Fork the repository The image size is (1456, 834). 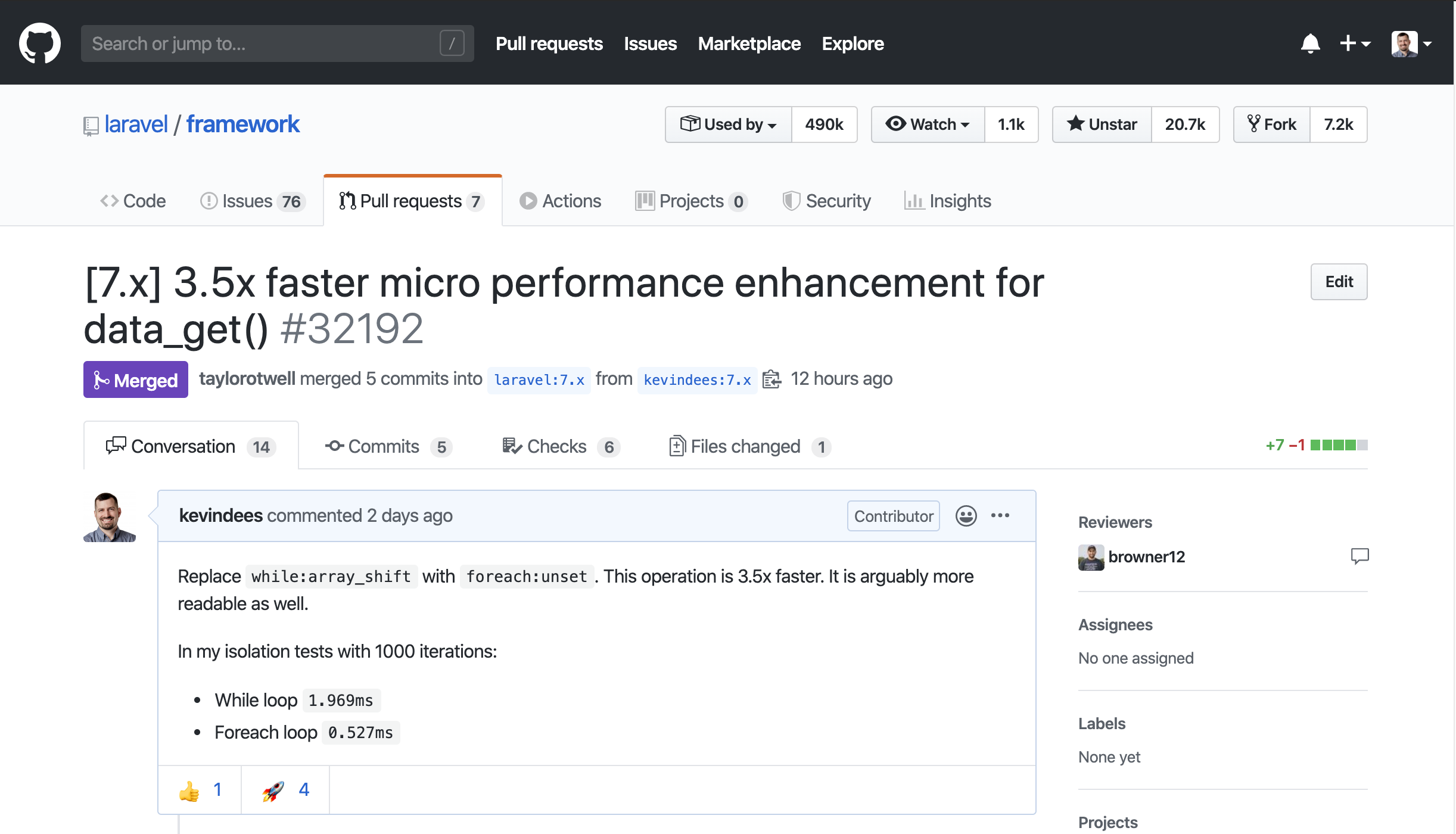(1271, 124)
